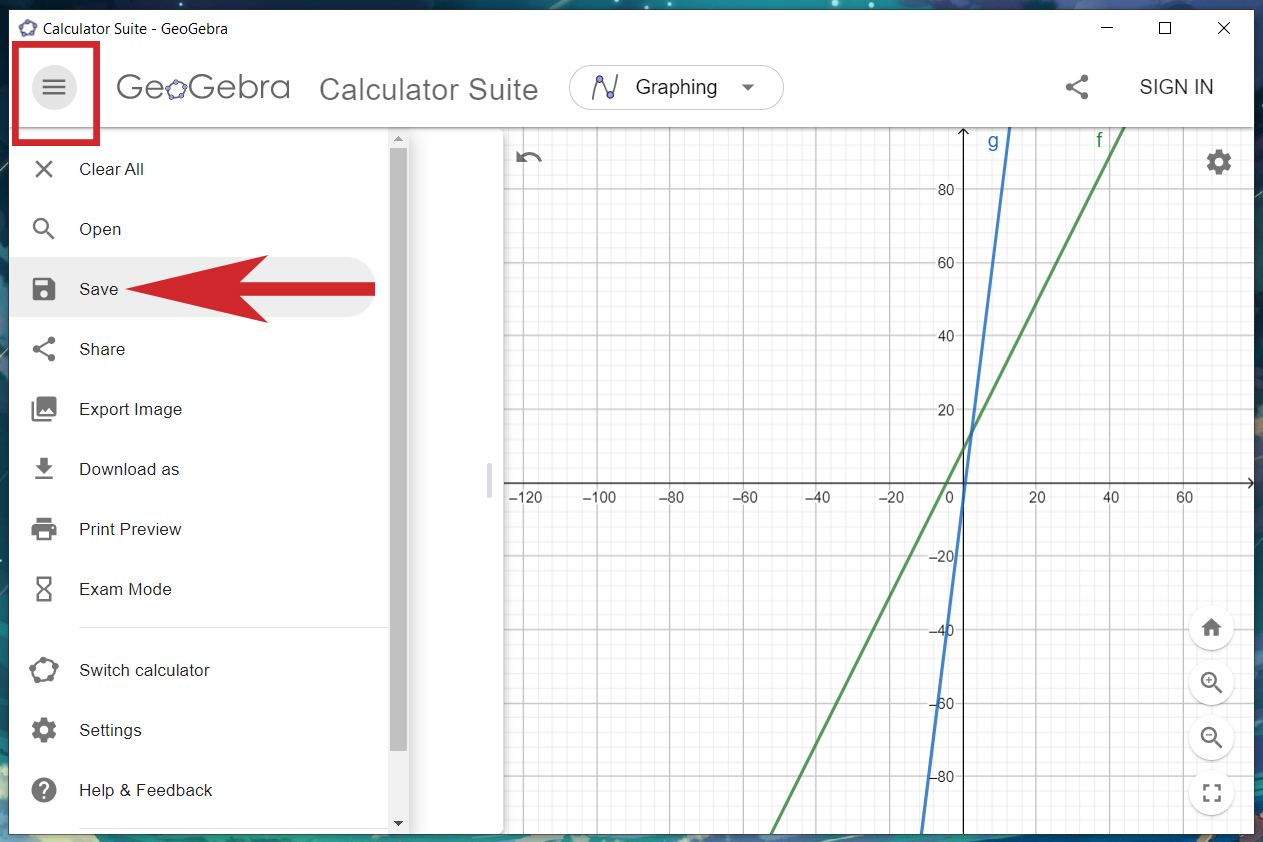1263x842 pixels.
Task: Click the X icon beside Clear All
Action: [x=44, y=169]
